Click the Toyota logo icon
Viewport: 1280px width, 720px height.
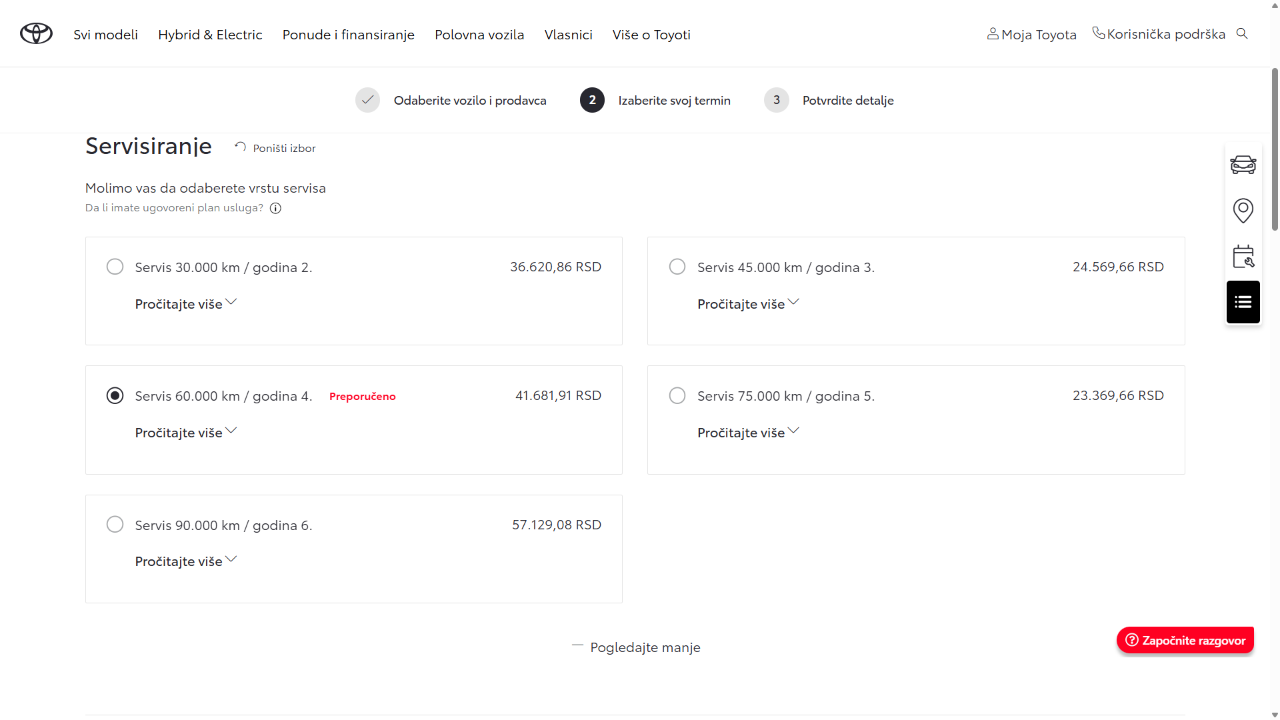tap(36, 34)
